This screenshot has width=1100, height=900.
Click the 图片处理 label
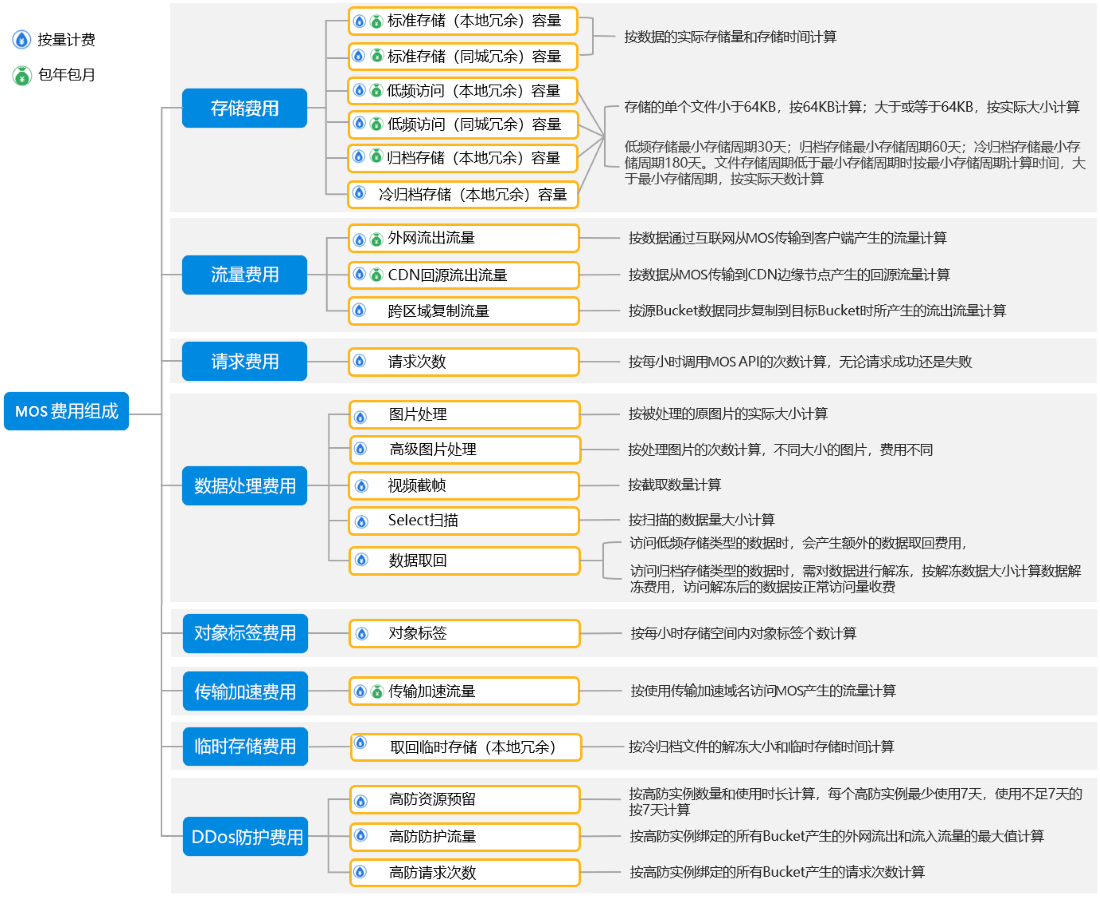pos(417,415)
